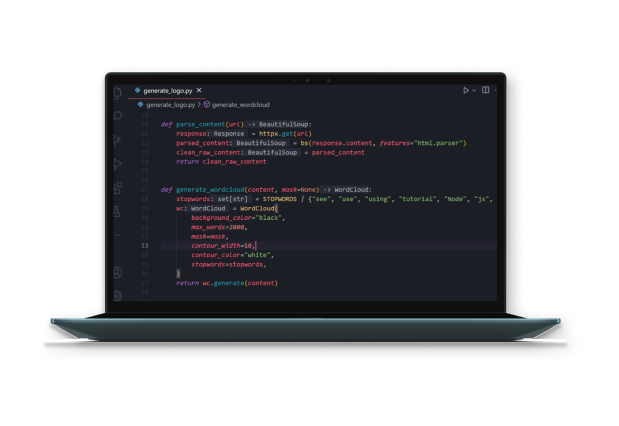Click the max_words=2000 argument
619x426 pixels.
click(x=218, y=227)
